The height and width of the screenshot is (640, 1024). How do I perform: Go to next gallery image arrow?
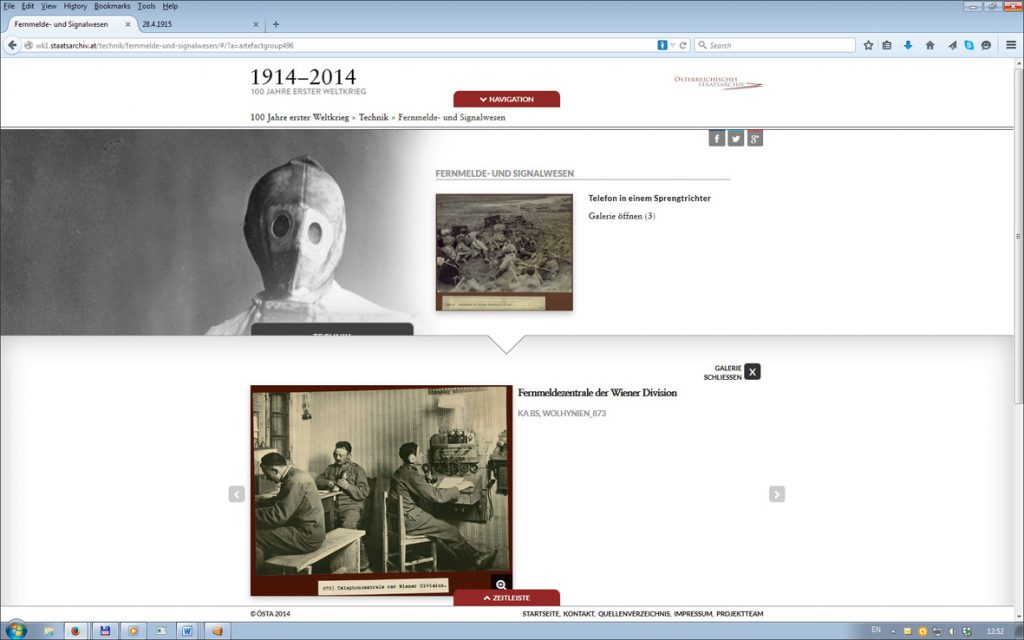pyautogui.click(x=777, y=494)
